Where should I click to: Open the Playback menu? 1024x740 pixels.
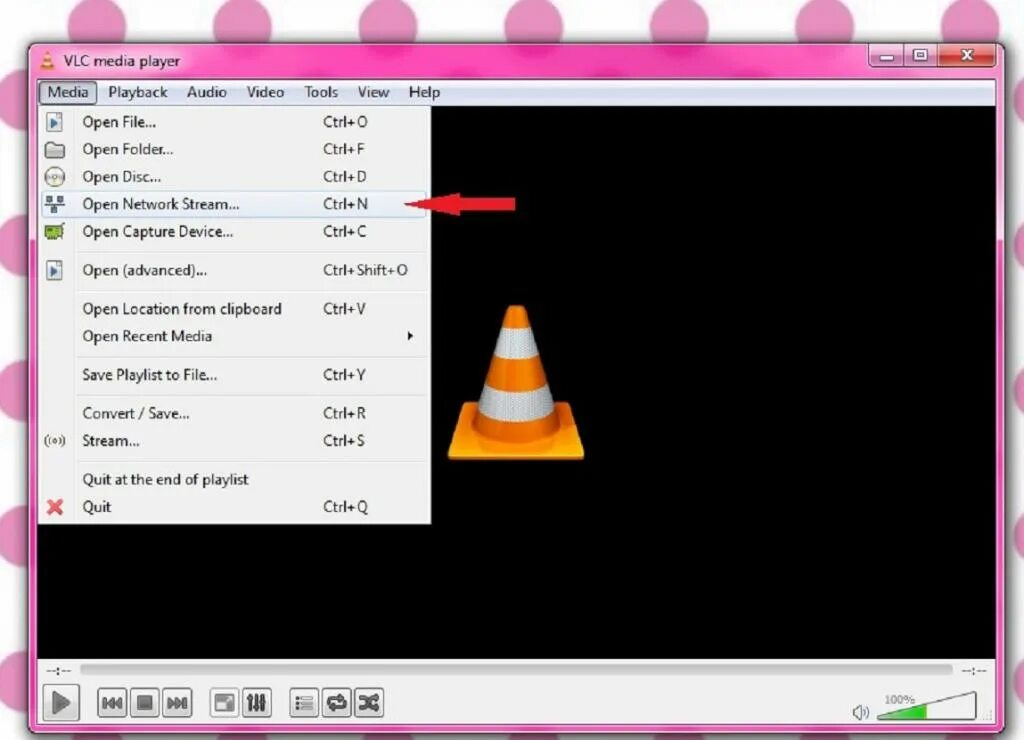pos(138,92)
